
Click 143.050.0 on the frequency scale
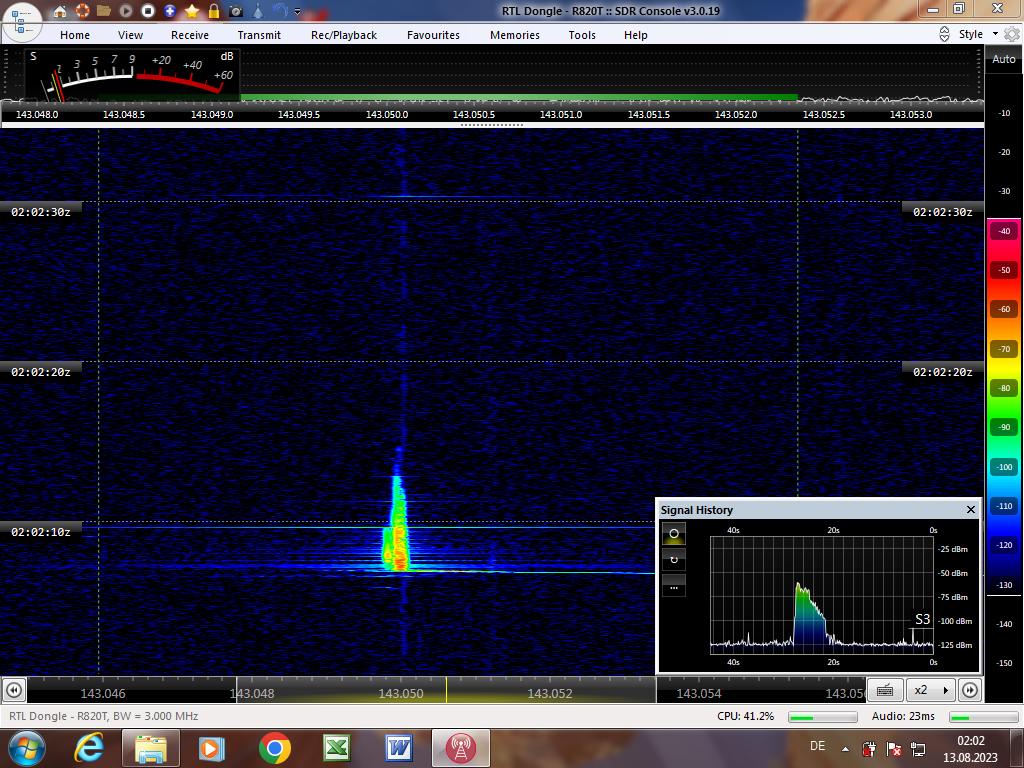[x=387, y=114]
